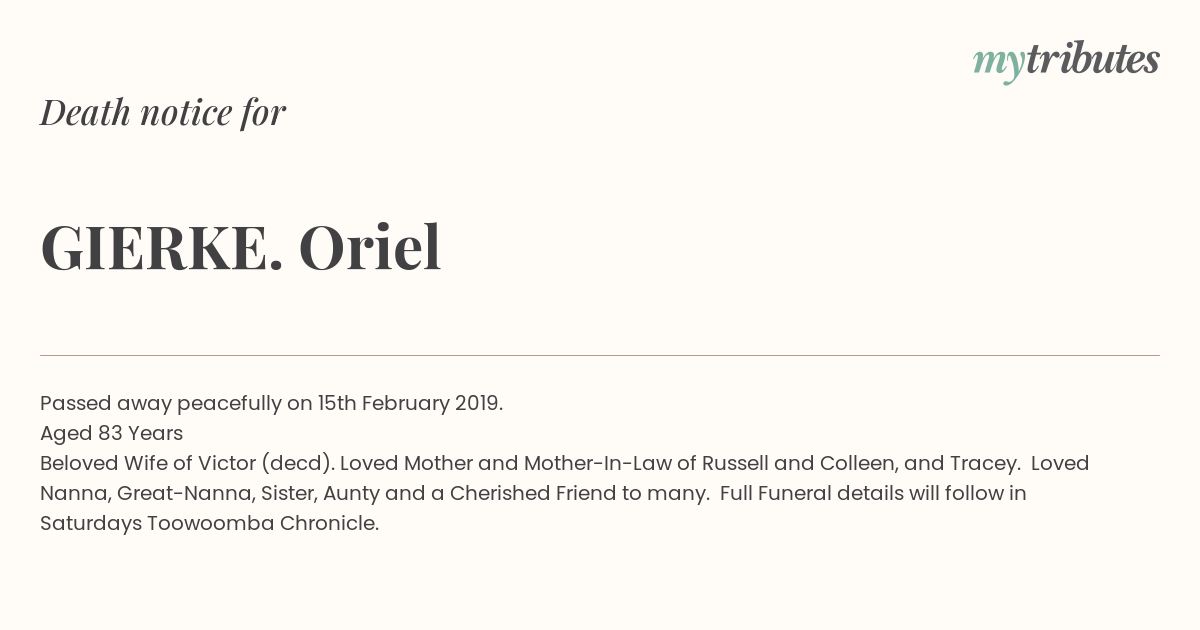Viewport: 1200px width, 630px height.
Task: Click the first name "Oriel" in the title
Action: tap(370, 247)
